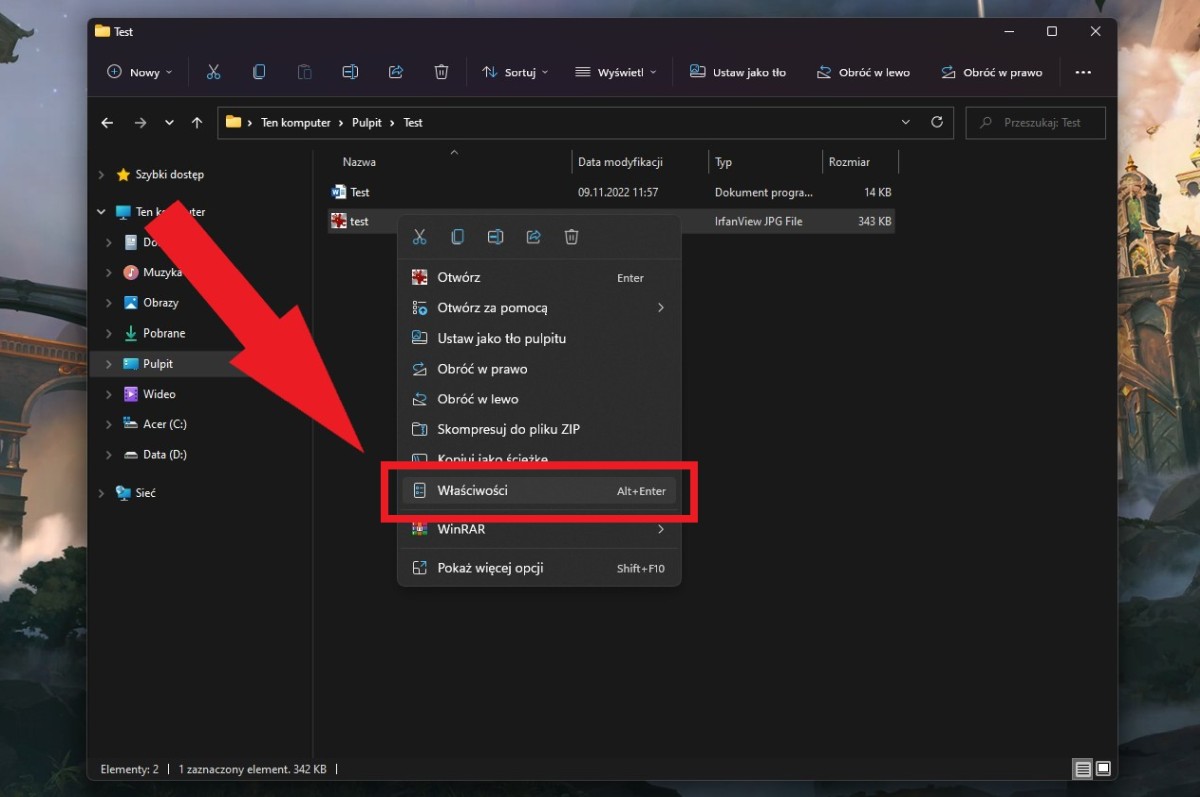Click the delete trash icon in context menu
The height and width of the screenshot is (797, 1200).
[571, 237]
